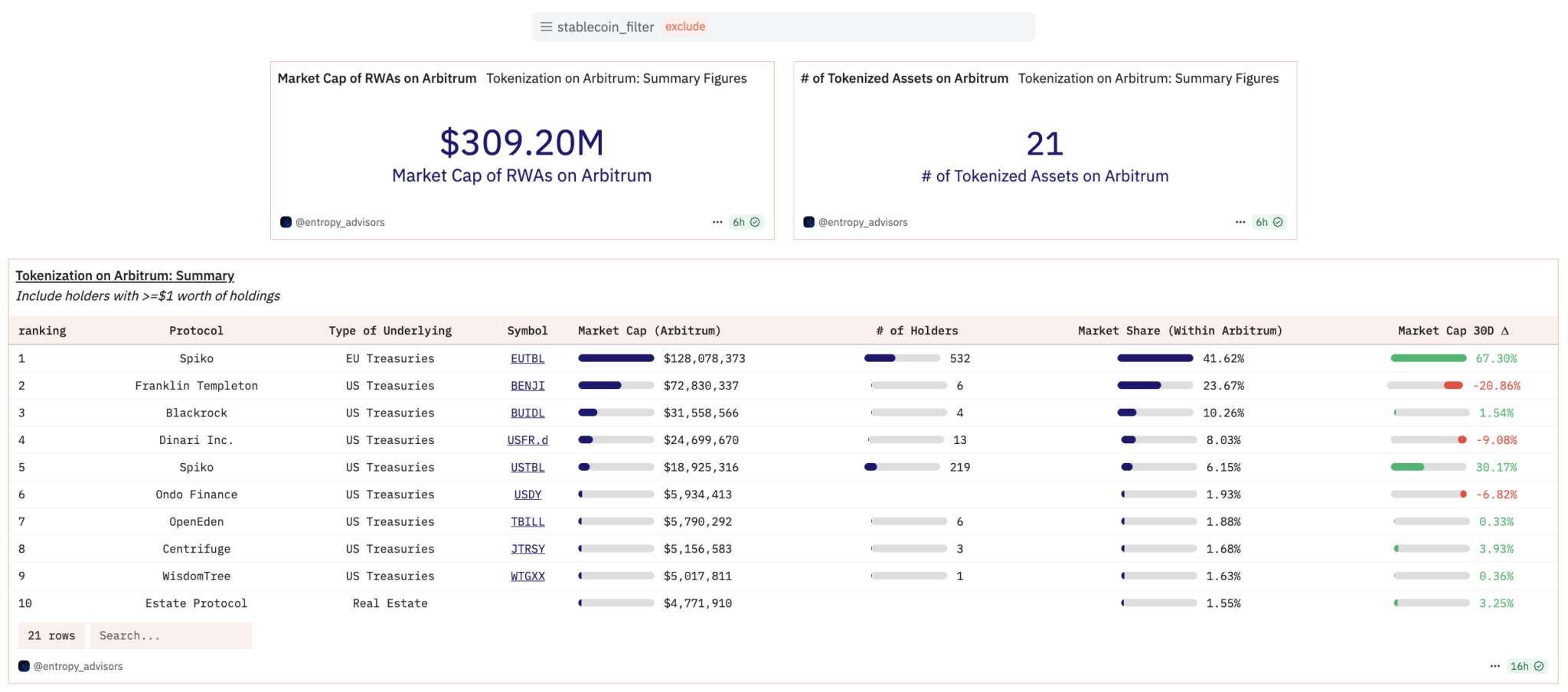
Task: Sort table by ranking column header
Action: (x=42, y=331)
